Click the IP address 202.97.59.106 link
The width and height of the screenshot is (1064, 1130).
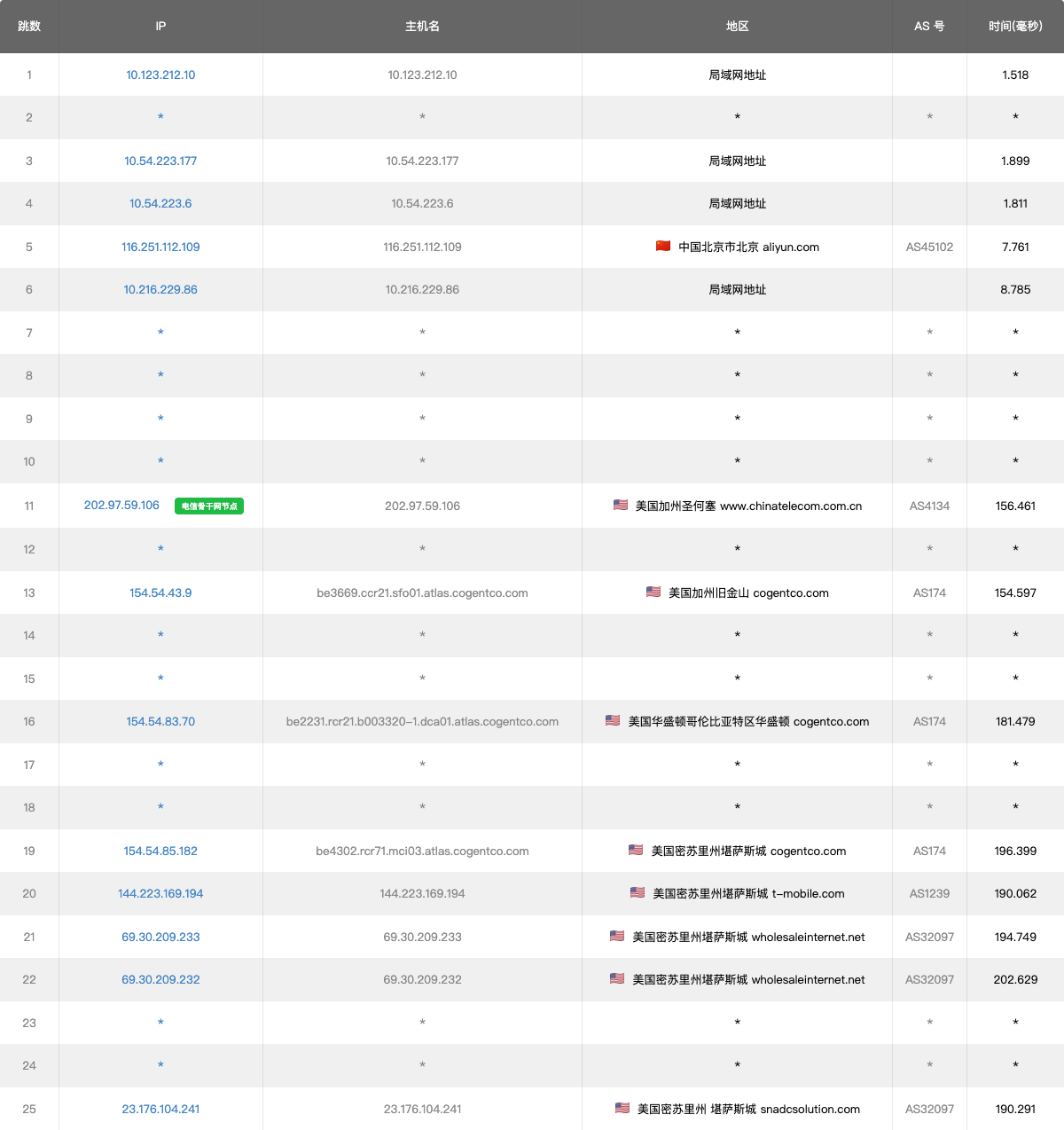[x=121, y=506]
